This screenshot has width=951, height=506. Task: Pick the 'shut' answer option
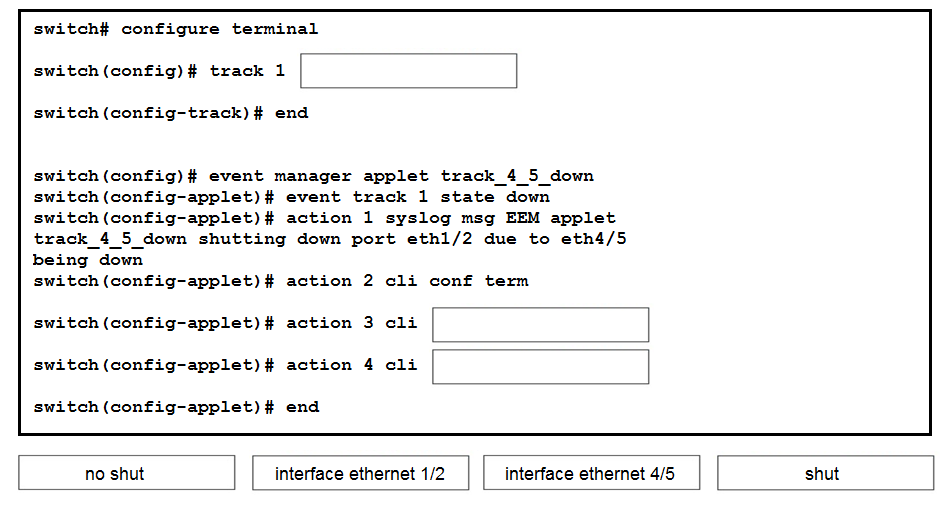[825, 473]
